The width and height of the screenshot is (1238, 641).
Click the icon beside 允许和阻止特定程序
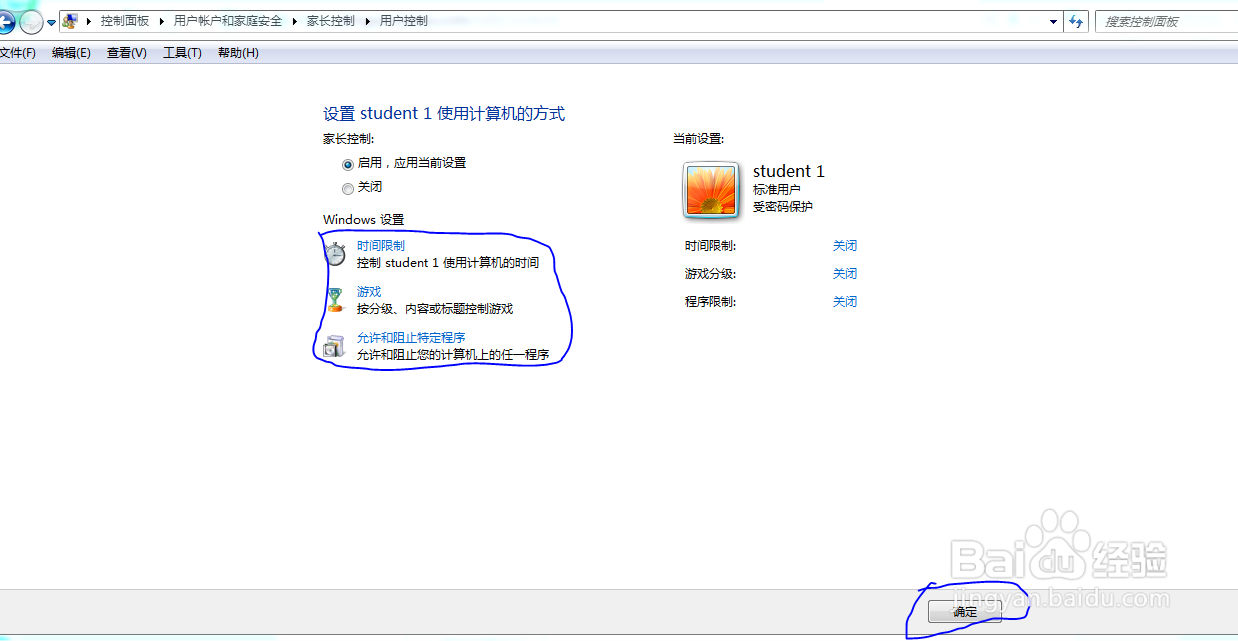(x=335, y=344)
